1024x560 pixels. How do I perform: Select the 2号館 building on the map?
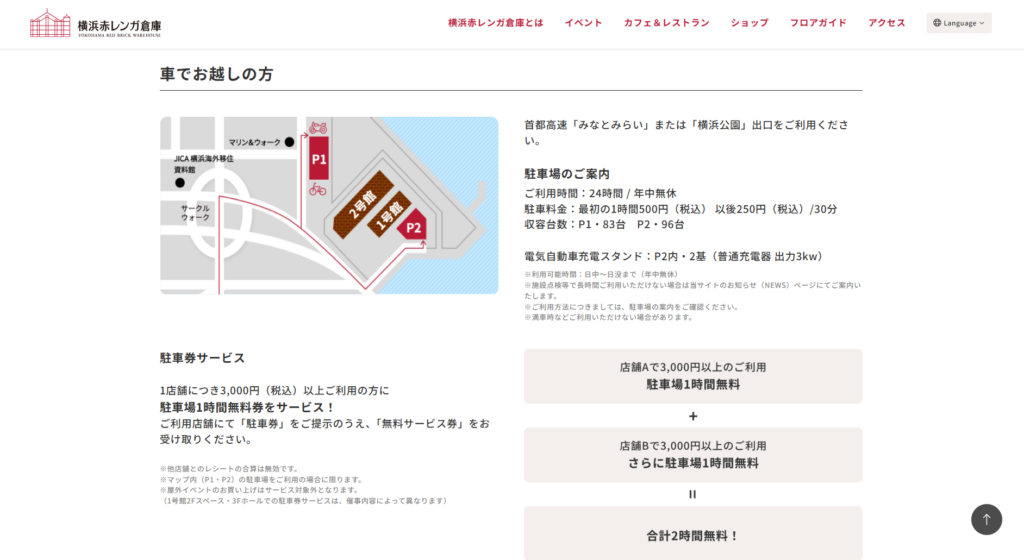coord(362,204)
